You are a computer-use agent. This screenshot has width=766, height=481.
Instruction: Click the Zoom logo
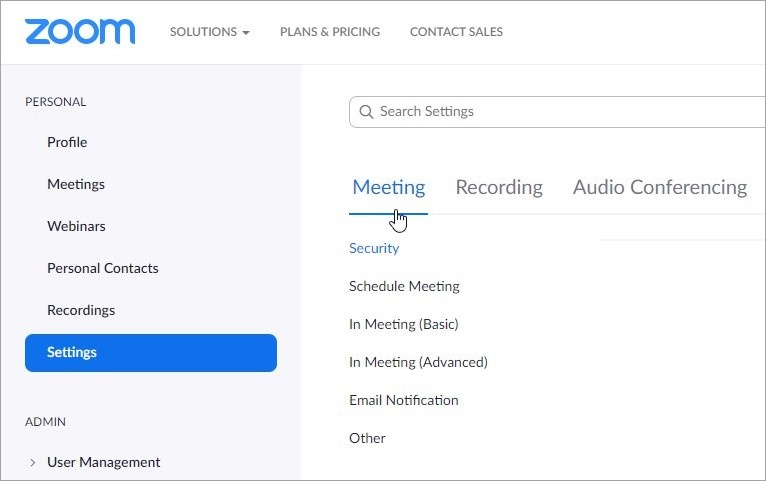[80, 32]
